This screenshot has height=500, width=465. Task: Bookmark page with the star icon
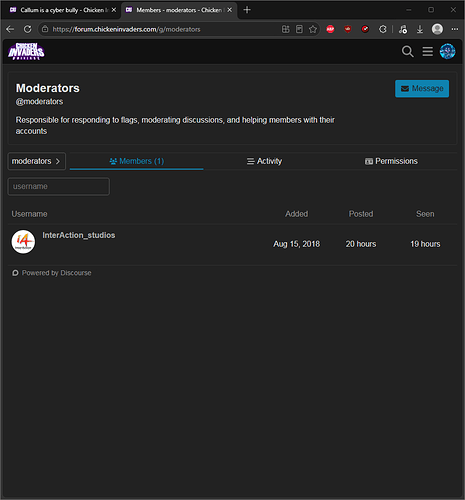point(313,29)
